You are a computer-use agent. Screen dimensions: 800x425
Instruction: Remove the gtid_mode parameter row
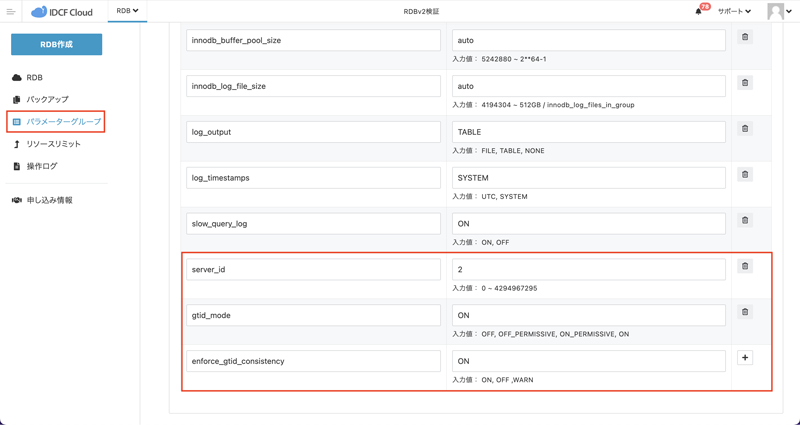[745, 312]
